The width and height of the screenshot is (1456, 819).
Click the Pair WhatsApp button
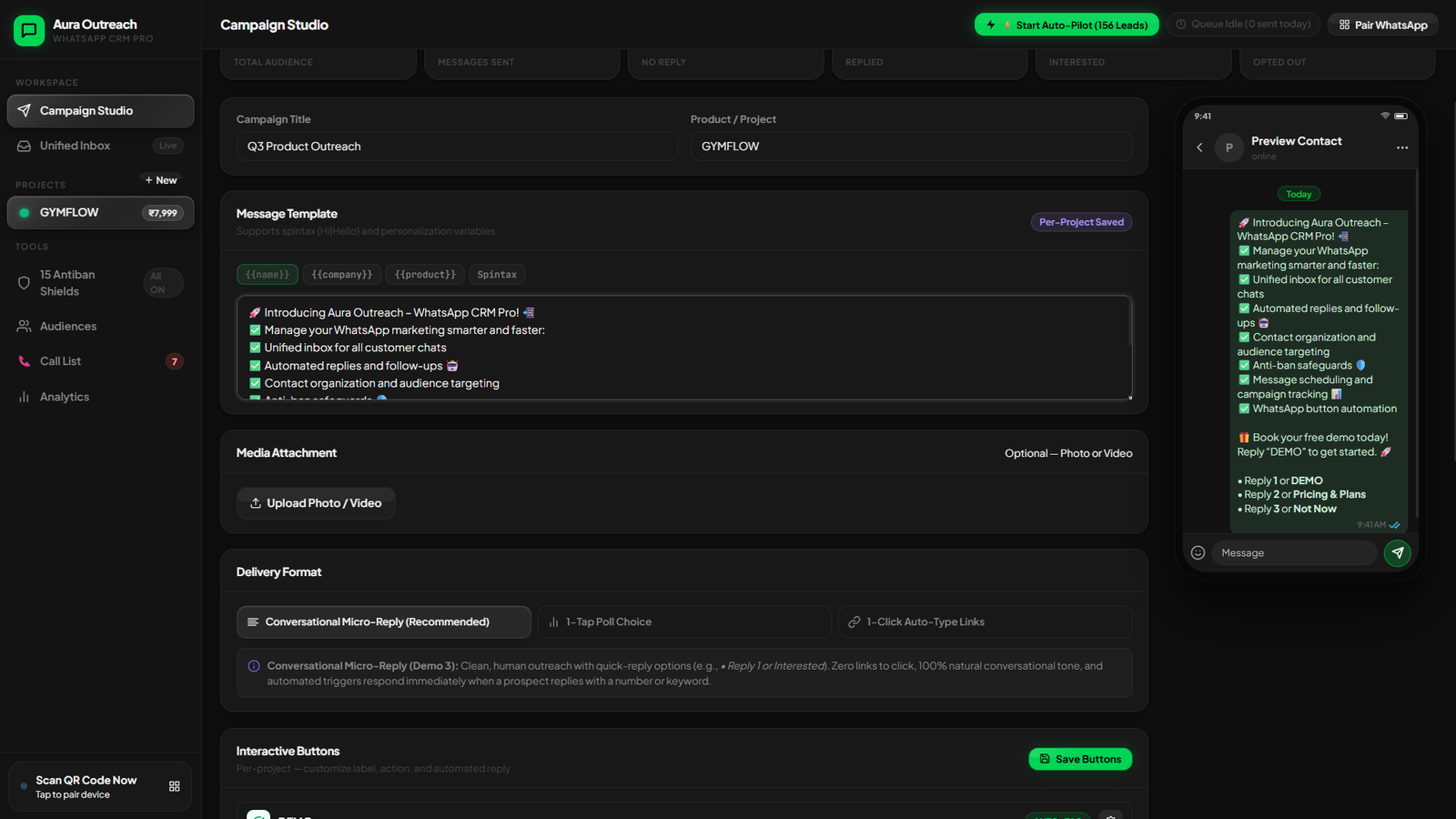[1382, 25]
